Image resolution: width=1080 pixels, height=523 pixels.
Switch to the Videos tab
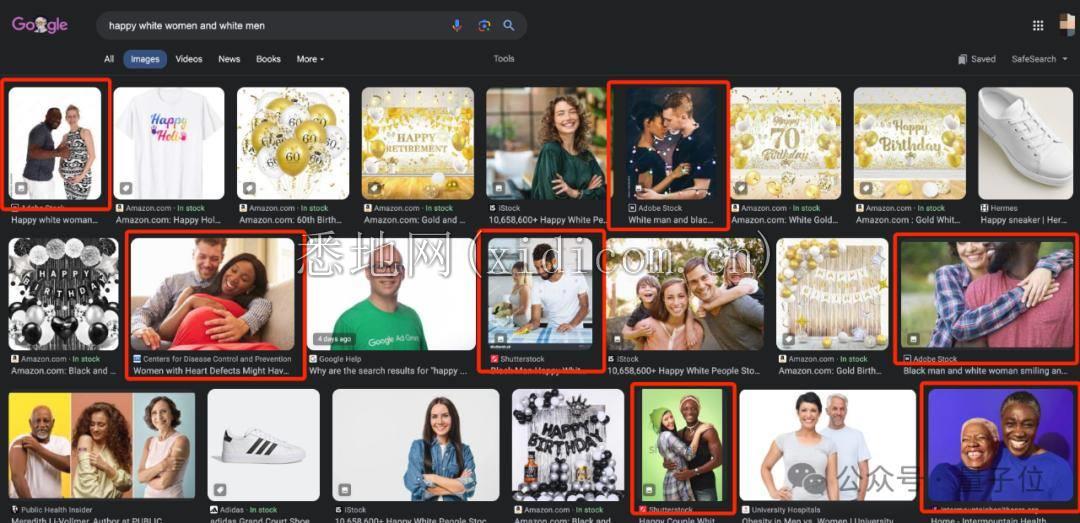click(x=189, y=59)
